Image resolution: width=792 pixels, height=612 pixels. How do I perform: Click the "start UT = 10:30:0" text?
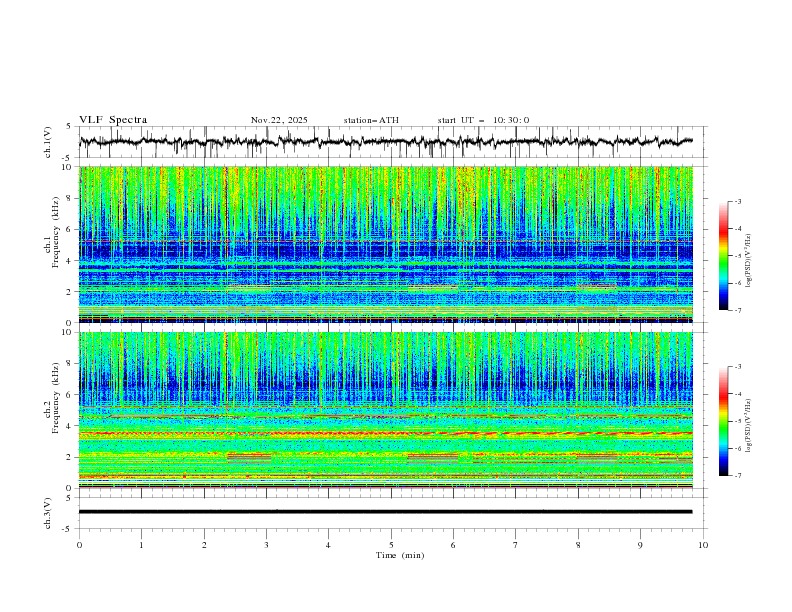point(483,120)
